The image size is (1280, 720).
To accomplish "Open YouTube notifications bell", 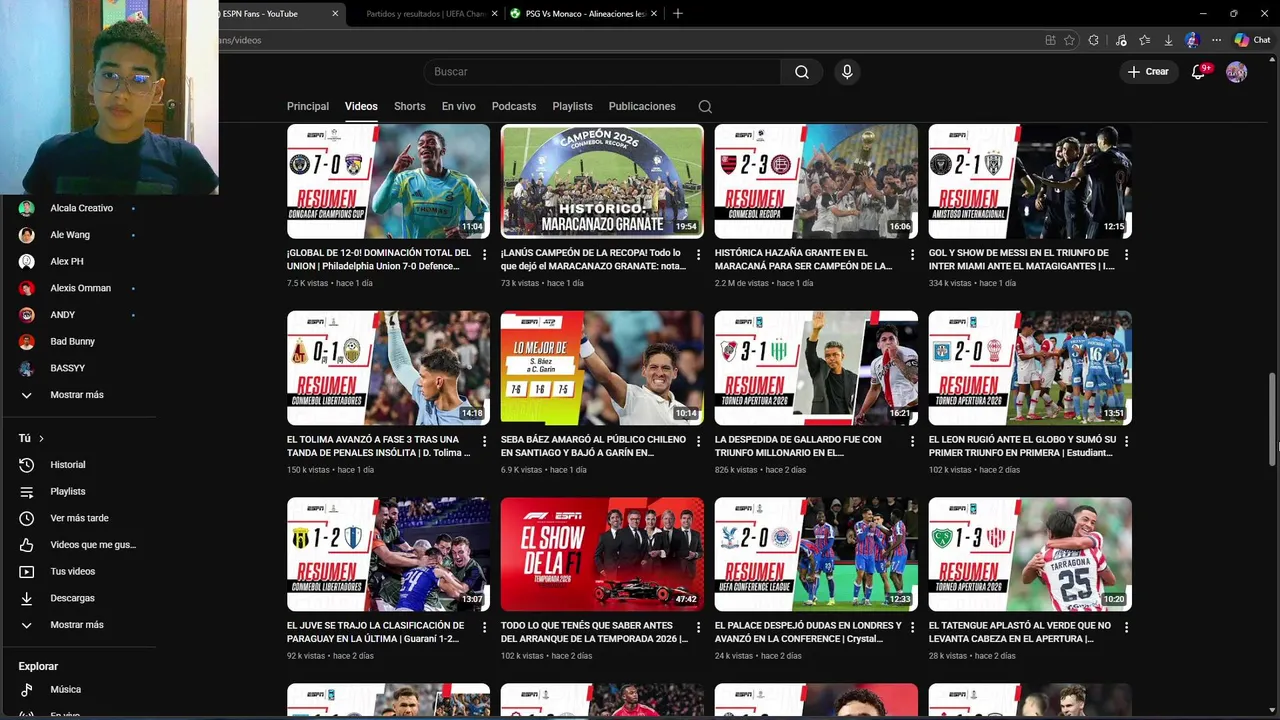I will coord(1199,72).
